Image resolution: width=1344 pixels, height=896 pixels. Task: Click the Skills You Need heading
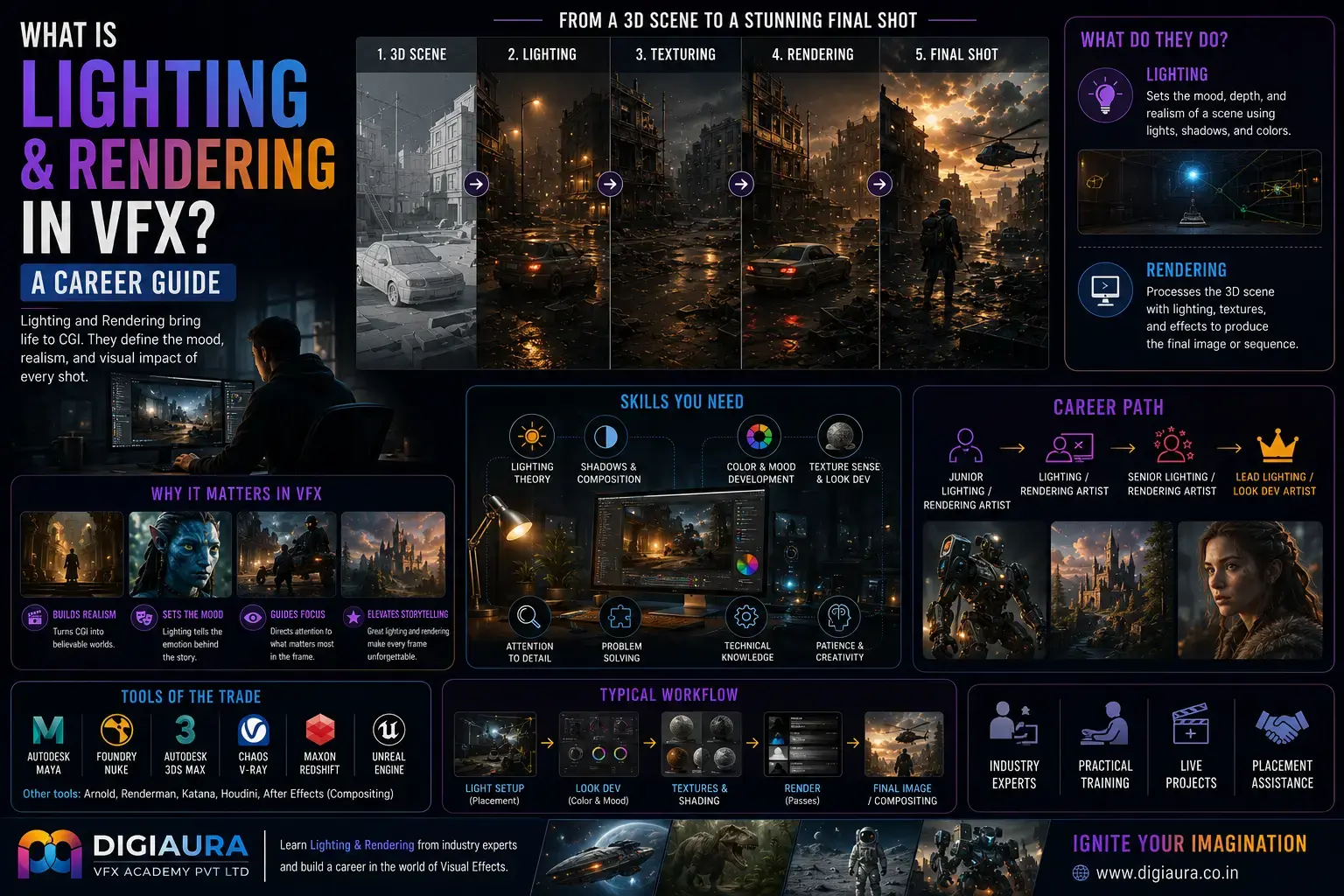click(682, 402)
